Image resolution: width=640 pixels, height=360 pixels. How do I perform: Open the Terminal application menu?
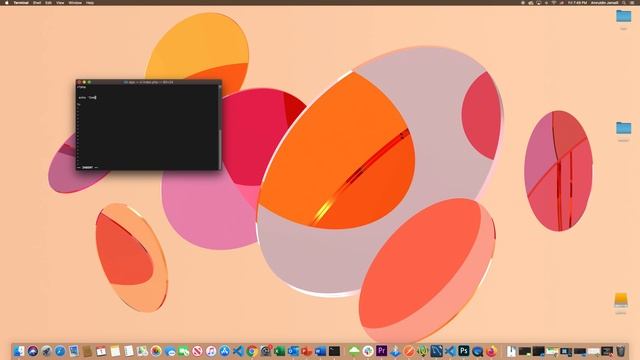click(21, 2)
